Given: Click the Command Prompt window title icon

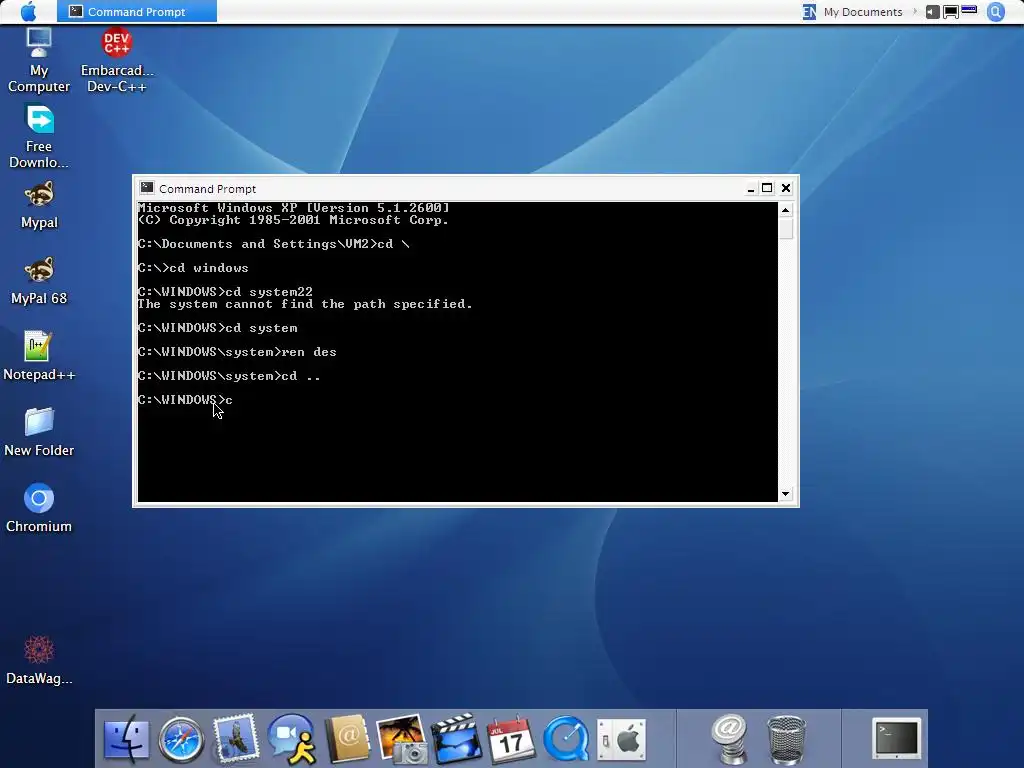Looking at the screenshot, I should tap(147, 188).
